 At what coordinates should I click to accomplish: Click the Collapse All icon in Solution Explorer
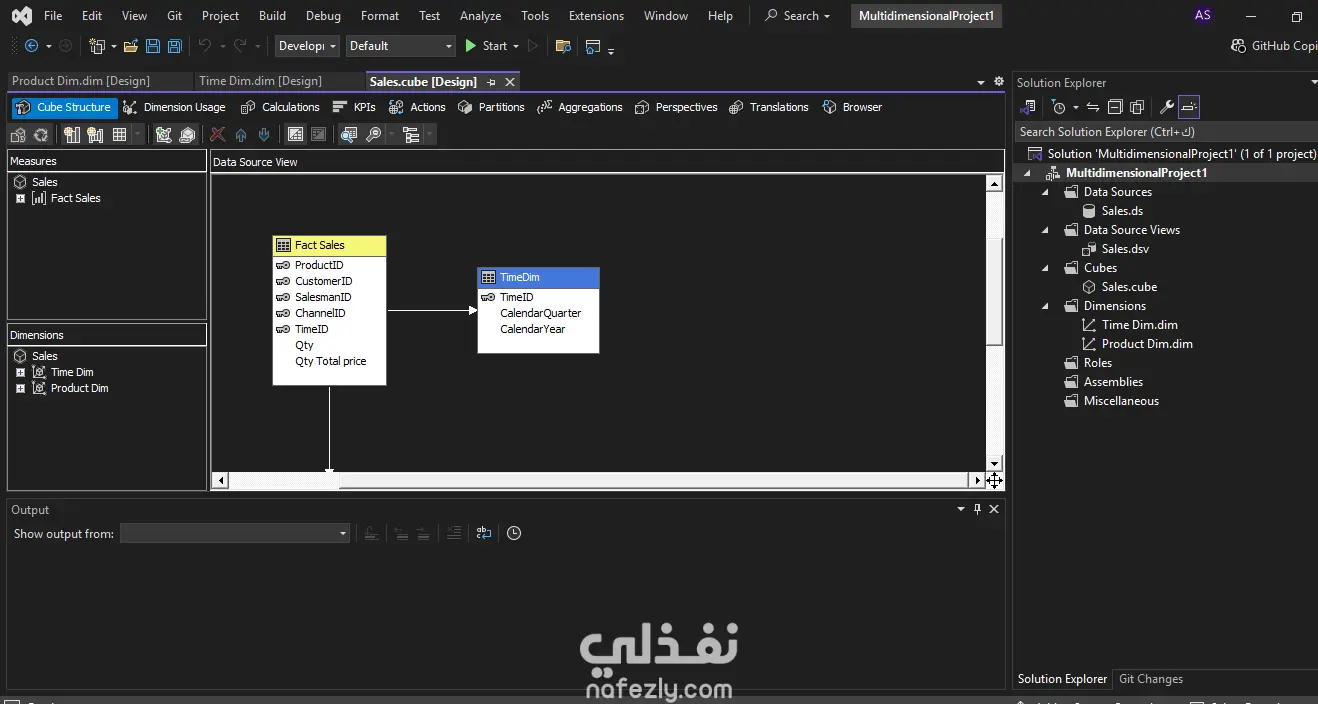pyautogui.click(x=1115, y=107)
